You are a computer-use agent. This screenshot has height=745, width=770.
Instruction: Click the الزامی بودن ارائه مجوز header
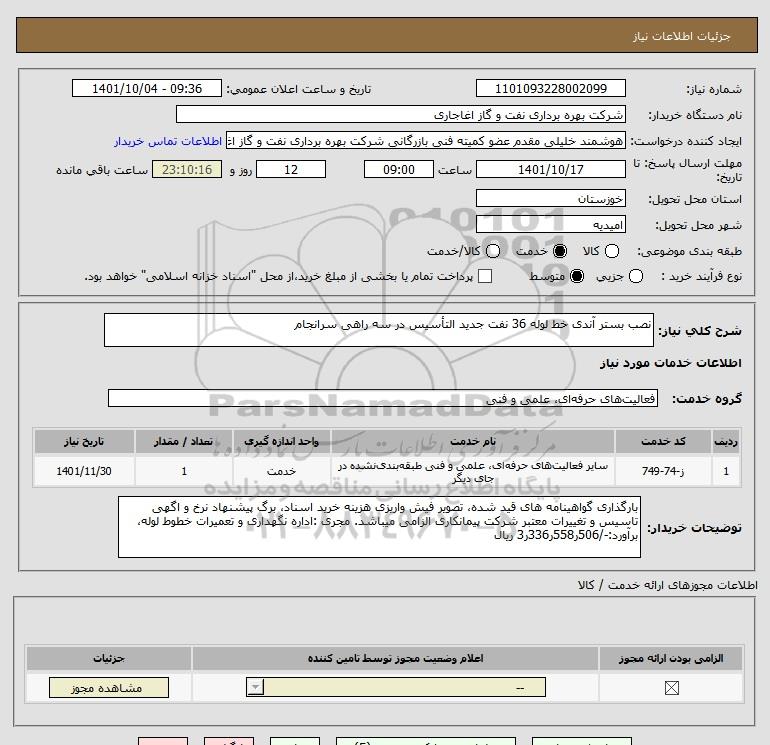(671, 658)
